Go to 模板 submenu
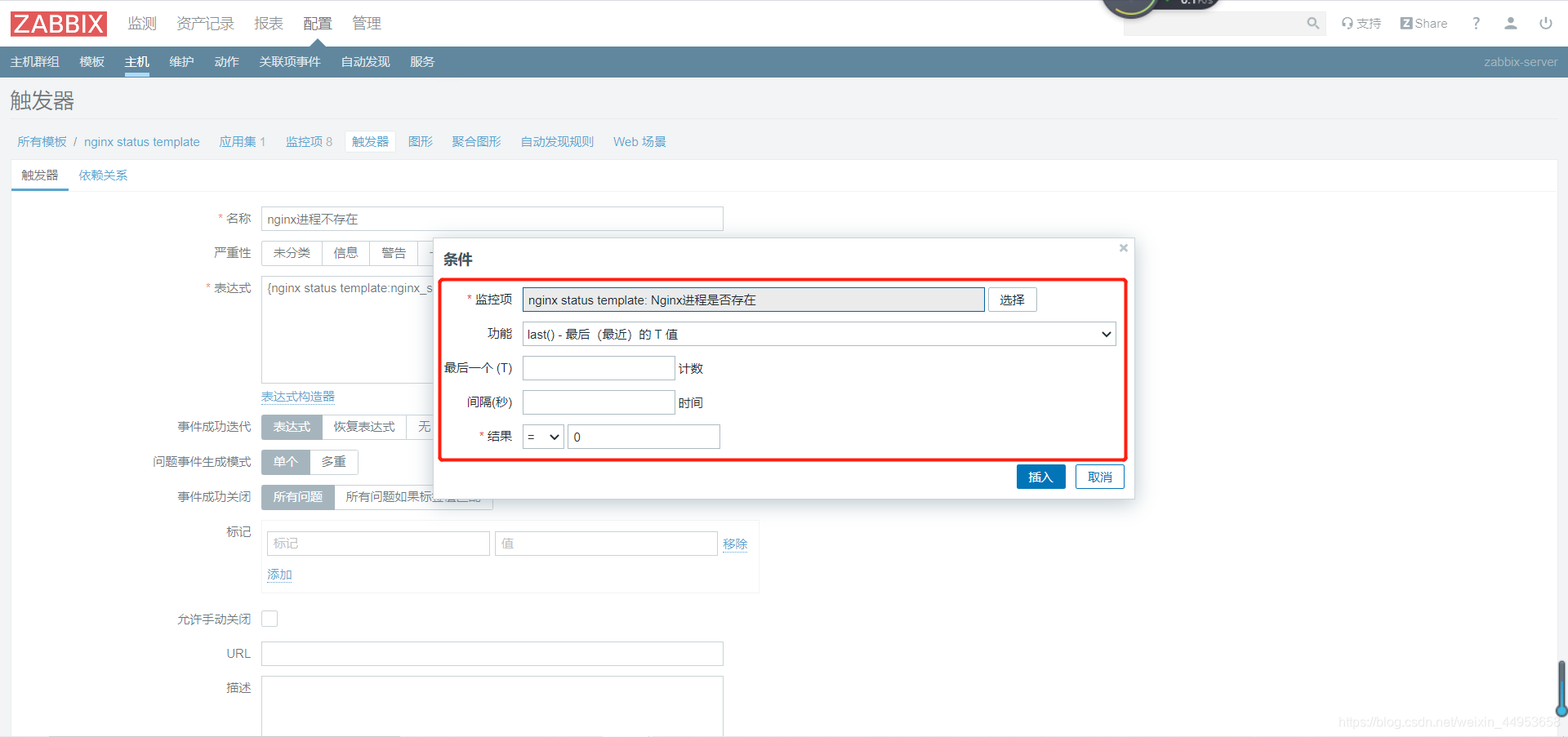The image size is (1568, 737). click(x=92, y=62)
